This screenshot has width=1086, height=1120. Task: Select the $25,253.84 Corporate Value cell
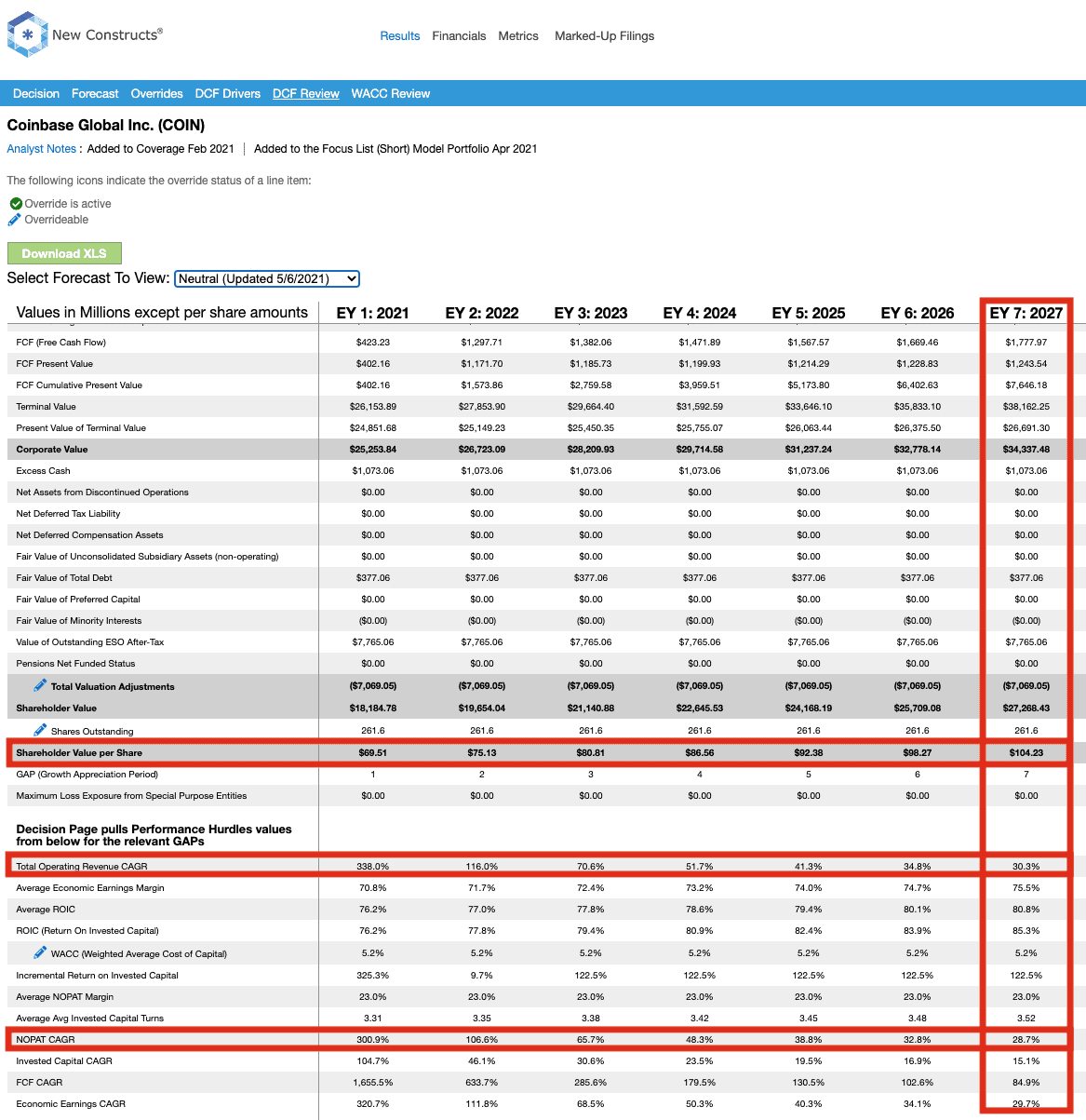373,450
